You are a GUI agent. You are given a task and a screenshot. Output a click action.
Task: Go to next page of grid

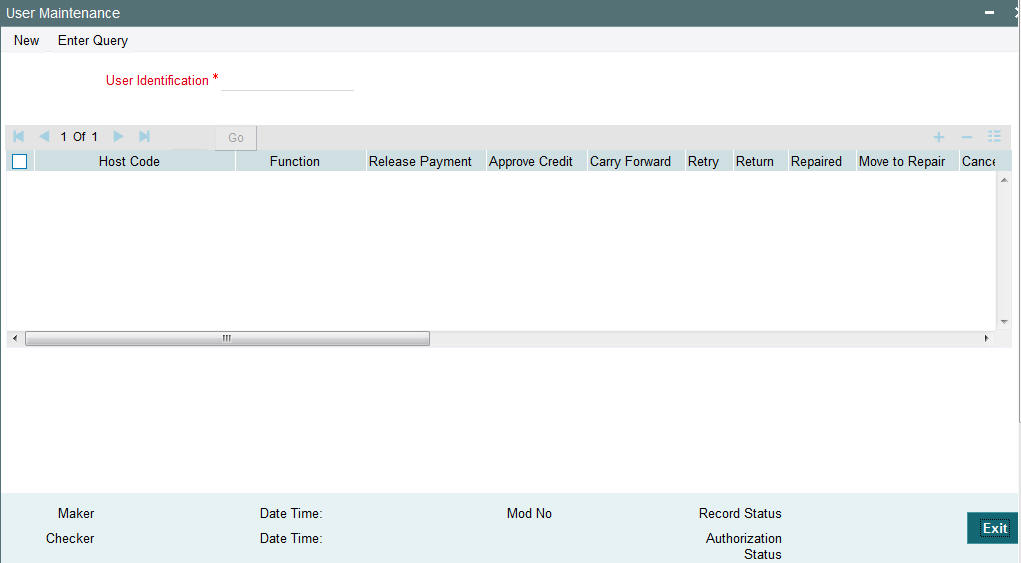(118, 137)
